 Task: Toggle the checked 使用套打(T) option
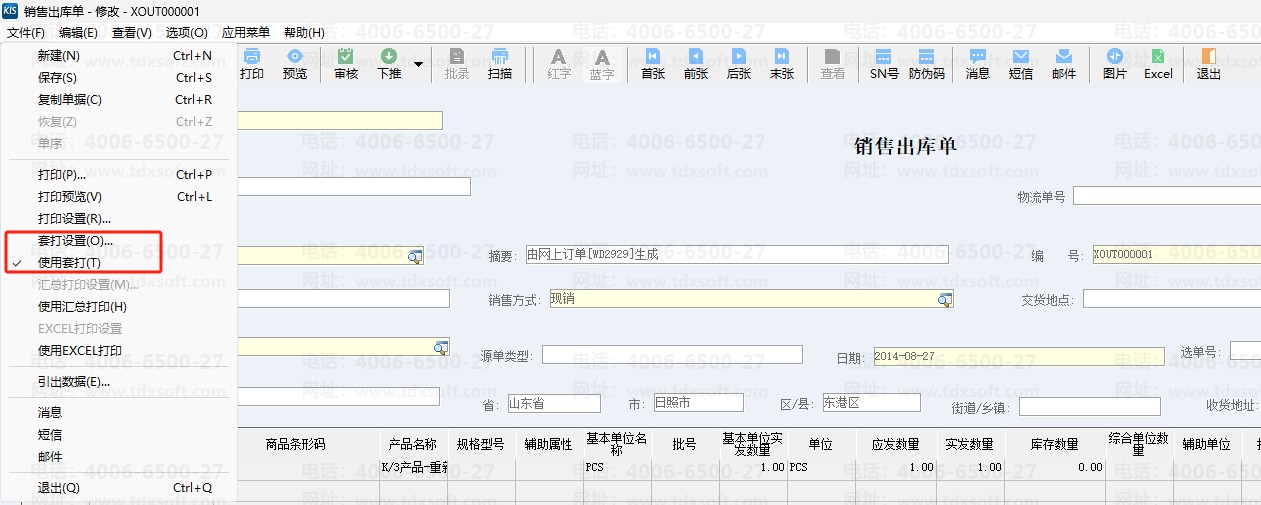tap(119, 263)
